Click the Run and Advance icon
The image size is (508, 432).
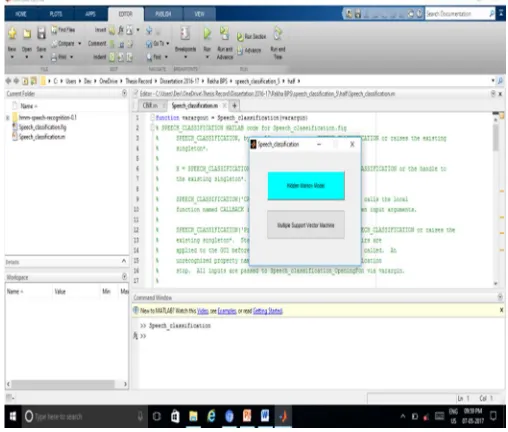coord(225,33)
